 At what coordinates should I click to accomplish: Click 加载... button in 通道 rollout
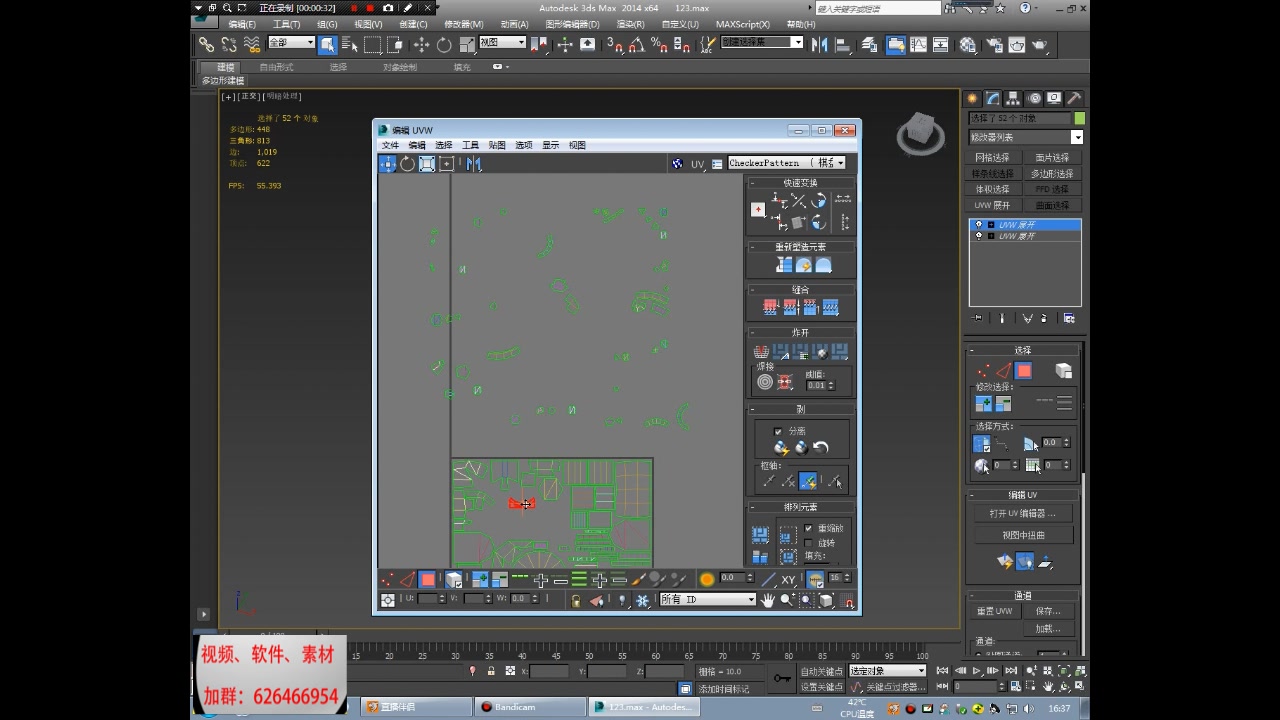point(1048,629)
